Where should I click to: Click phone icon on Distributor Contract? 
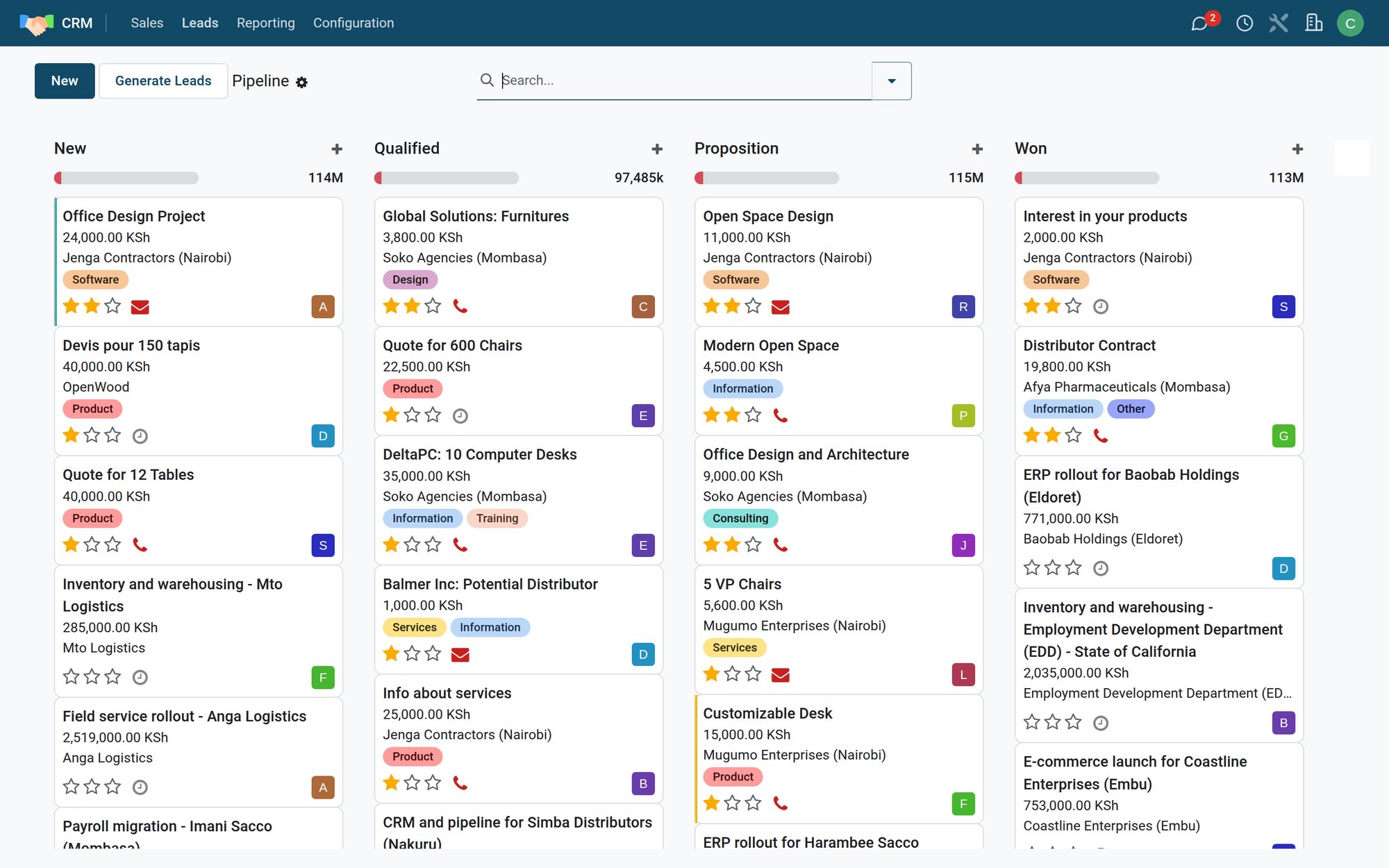1101,435
